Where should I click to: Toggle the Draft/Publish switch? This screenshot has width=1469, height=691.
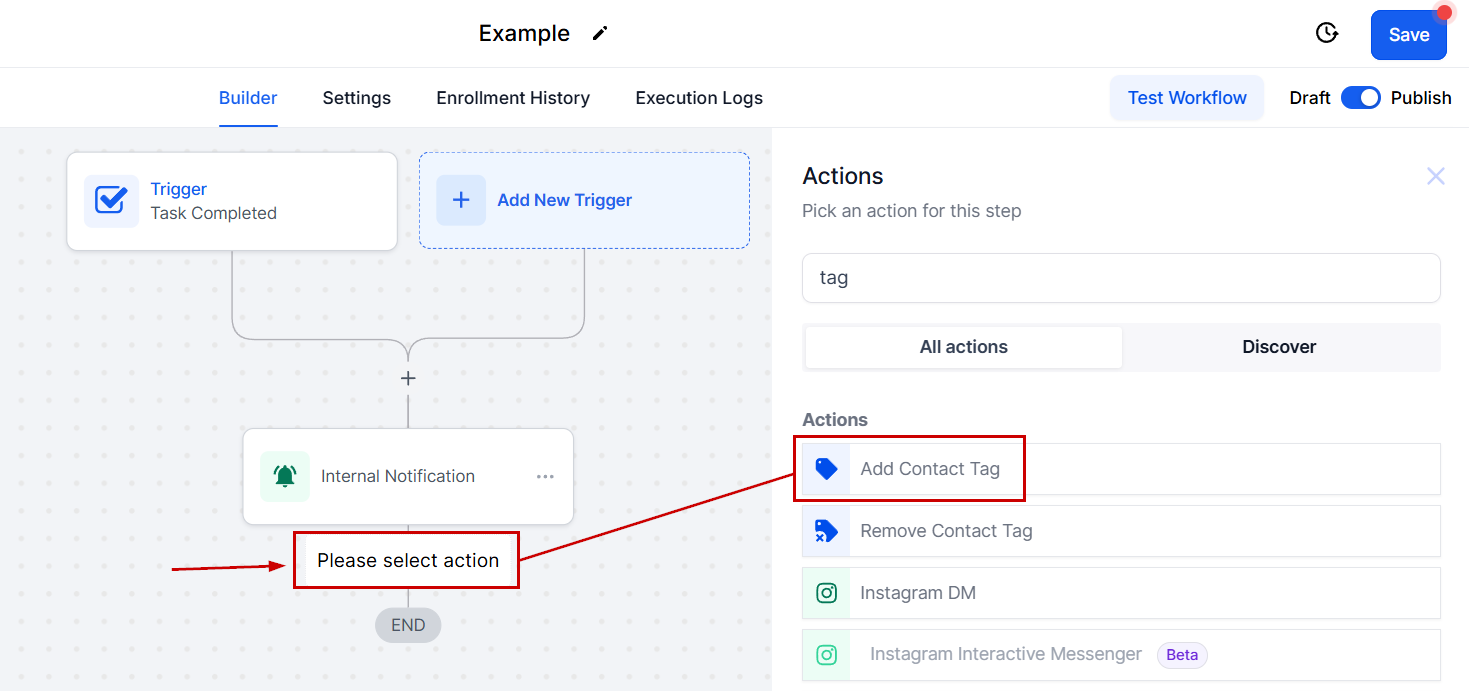point(1360,98)
